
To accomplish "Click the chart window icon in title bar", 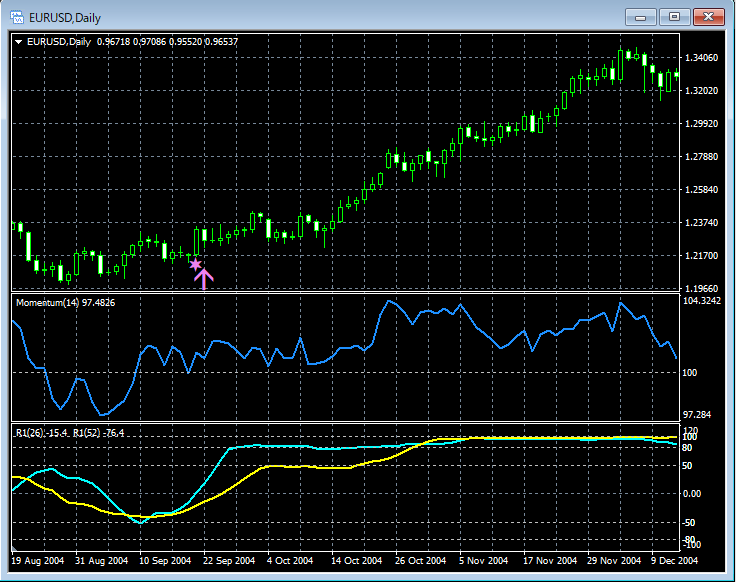I will tap(17, 17).
